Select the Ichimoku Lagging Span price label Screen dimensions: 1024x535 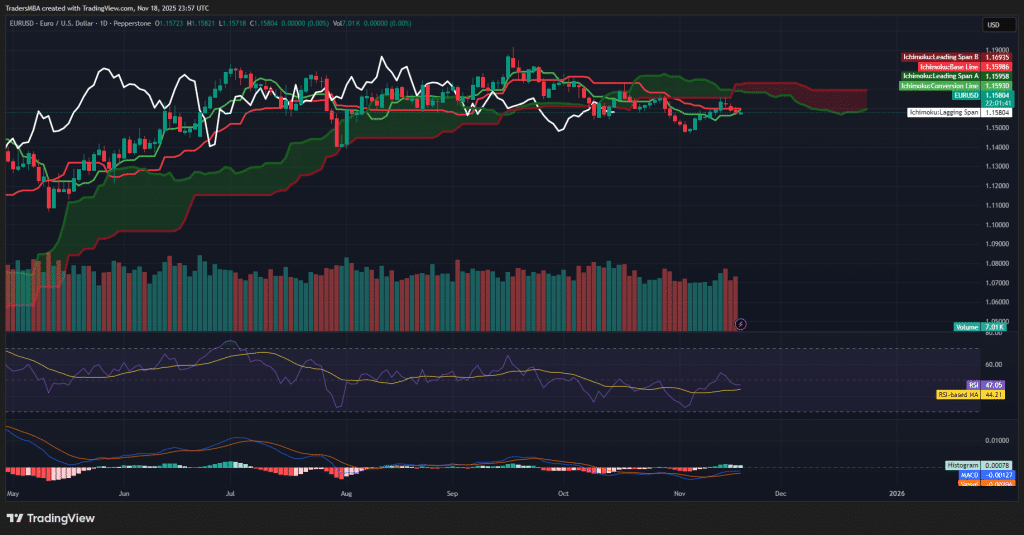[x=961, y=112]
